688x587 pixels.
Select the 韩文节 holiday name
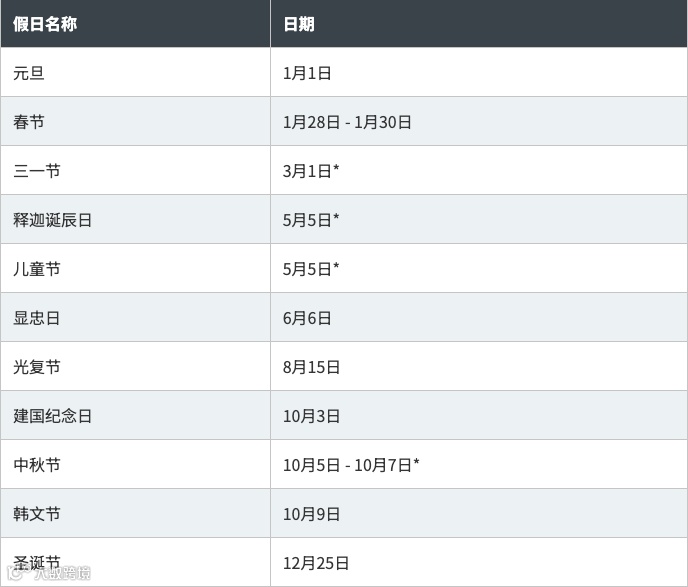tap(37, 514)
